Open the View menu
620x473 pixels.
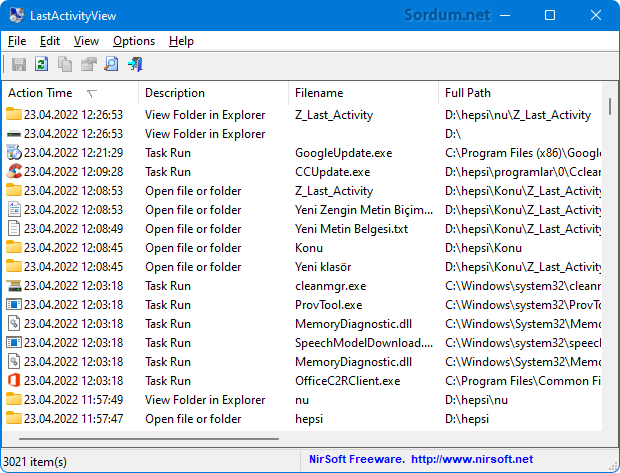coord(86,41)
